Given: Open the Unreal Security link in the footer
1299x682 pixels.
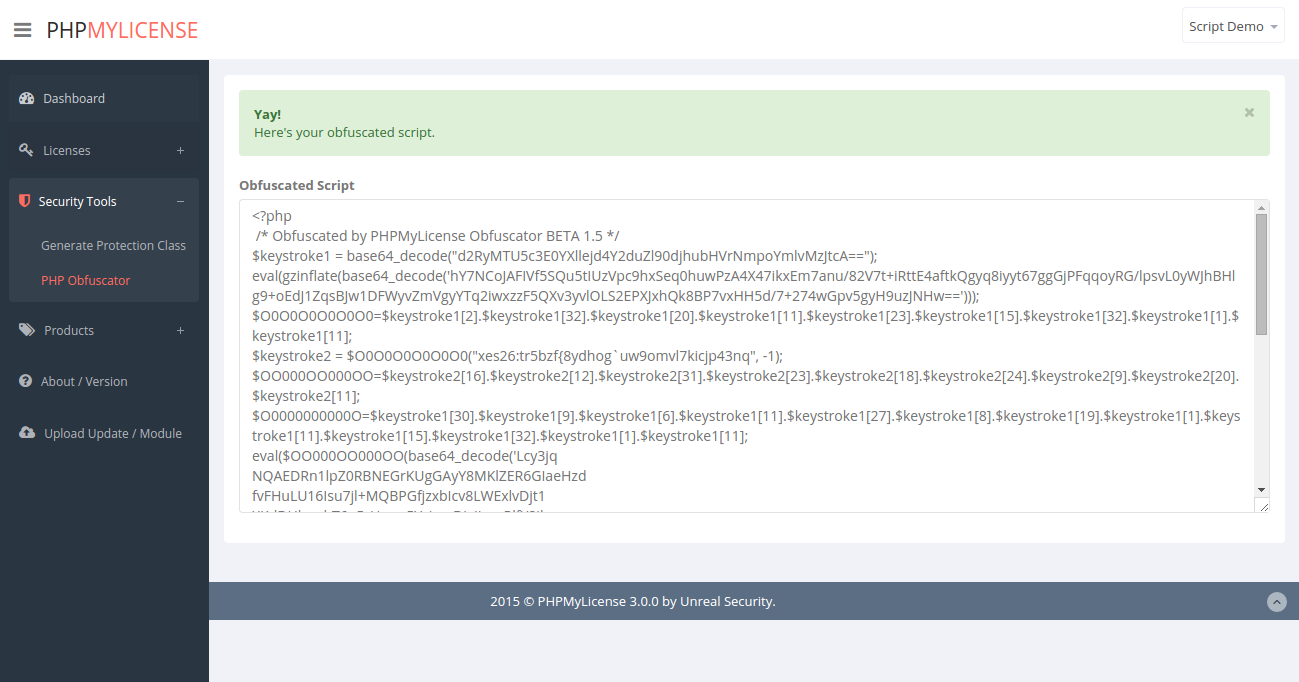Looking at the screenshot, I should (x=727, y=601).
